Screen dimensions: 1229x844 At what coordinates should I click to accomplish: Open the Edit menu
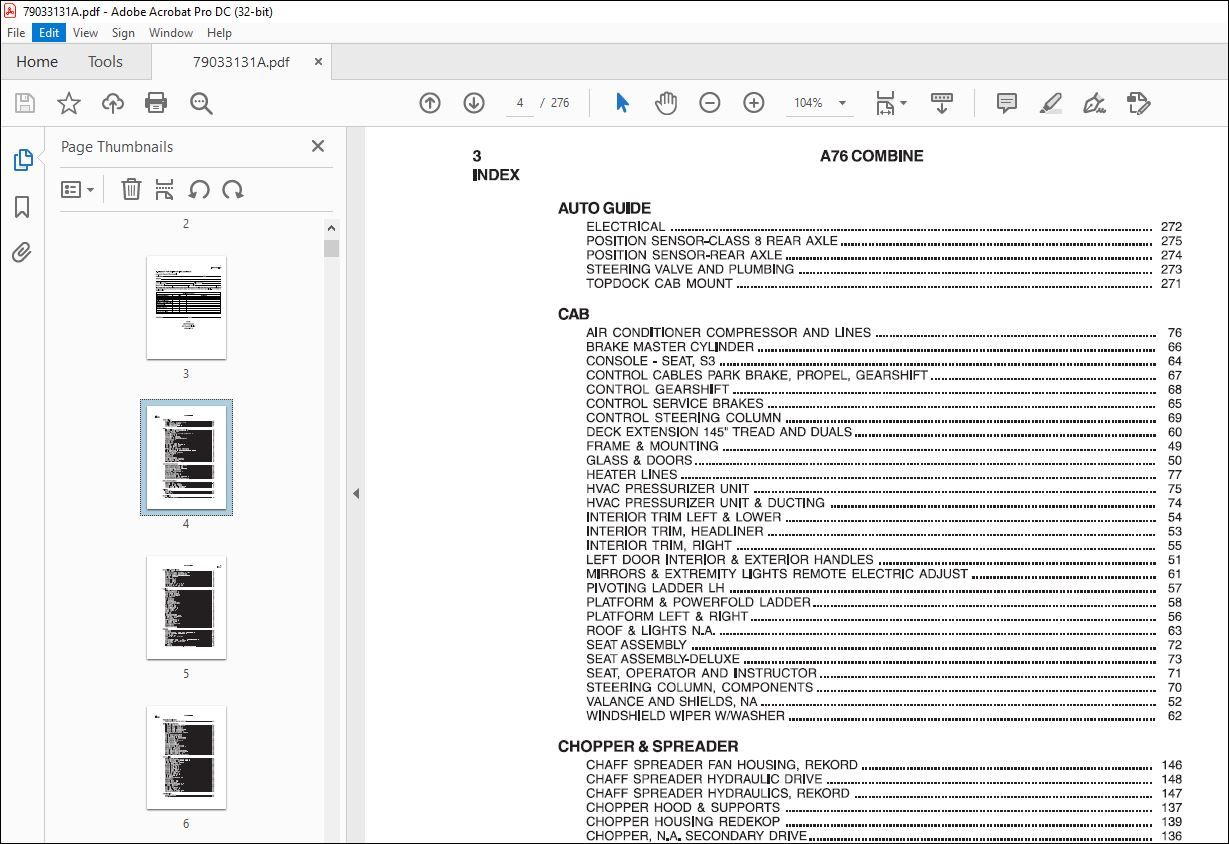(49, 32)
